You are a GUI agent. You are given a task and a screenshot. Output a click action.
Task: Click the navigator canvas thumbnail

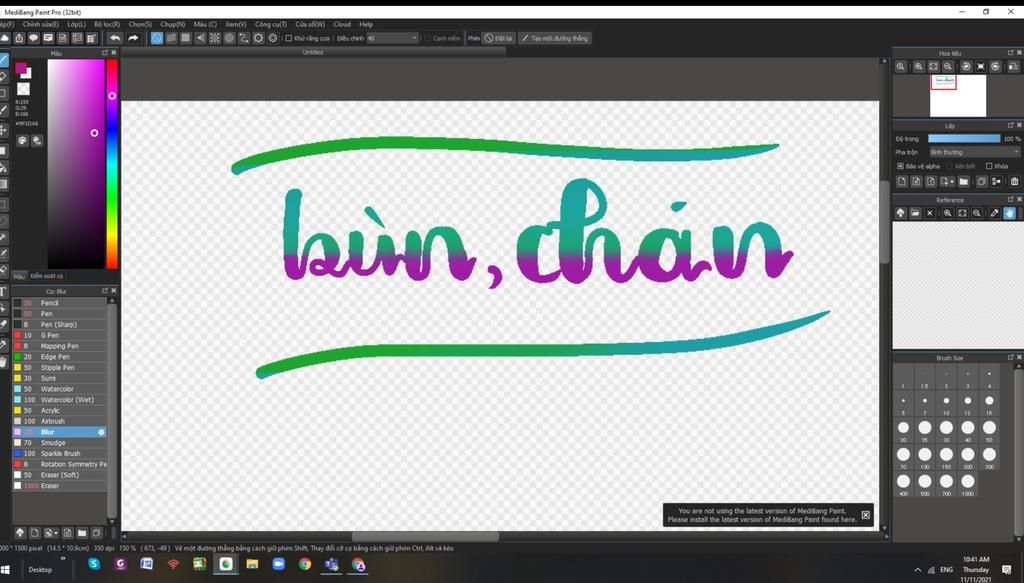pos(958,96)
